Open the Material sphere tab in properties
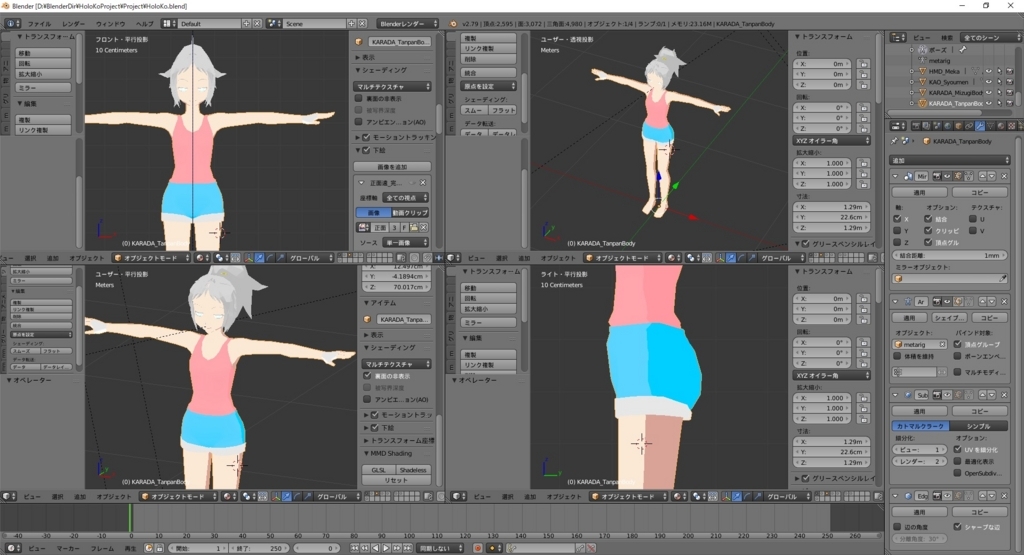Image resolution: width=1024 pixels, height=555 pixels. point(1000,125)
